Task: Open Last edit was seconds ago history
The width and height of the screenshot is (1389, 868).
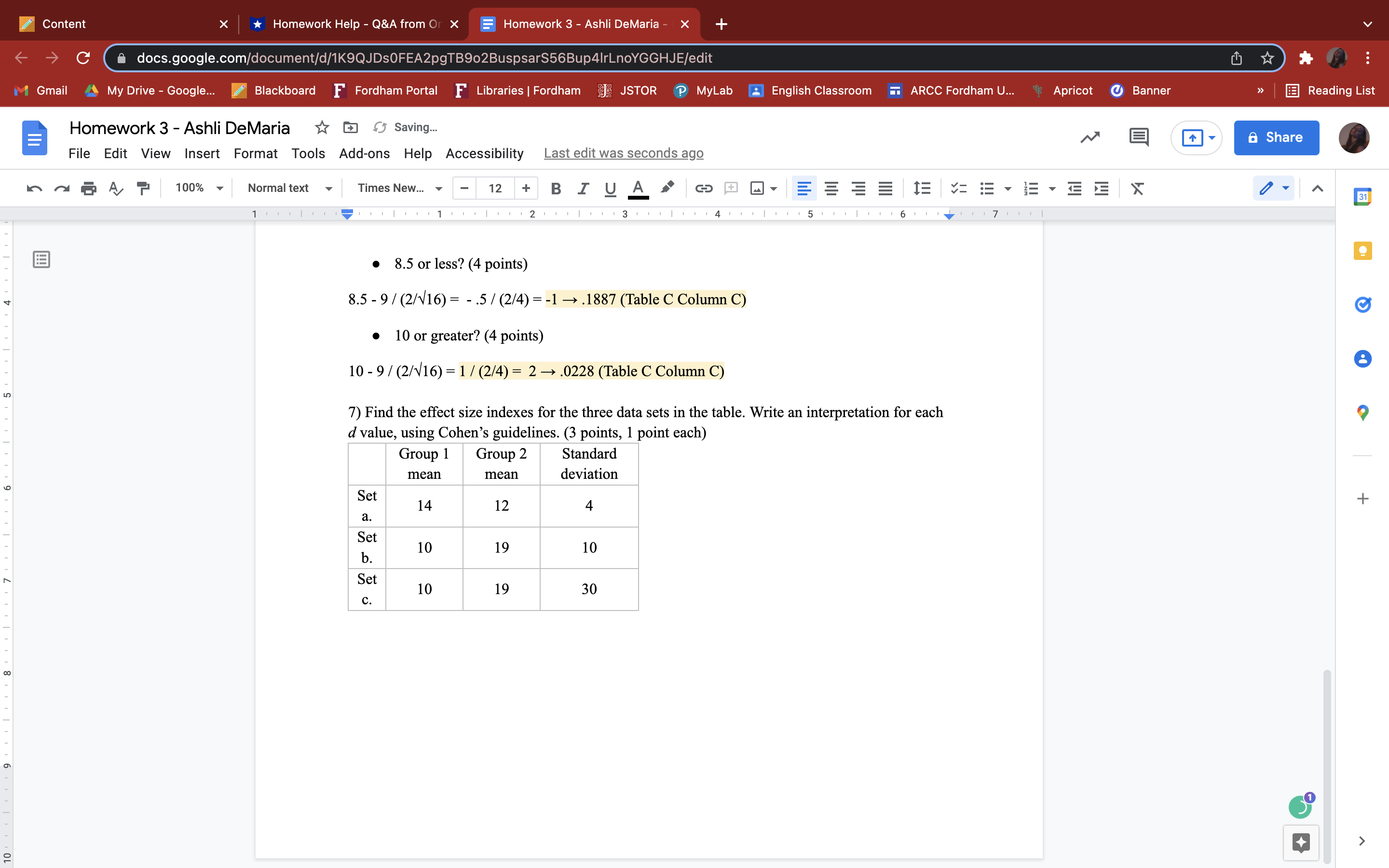Action: [x=623, y=153]
